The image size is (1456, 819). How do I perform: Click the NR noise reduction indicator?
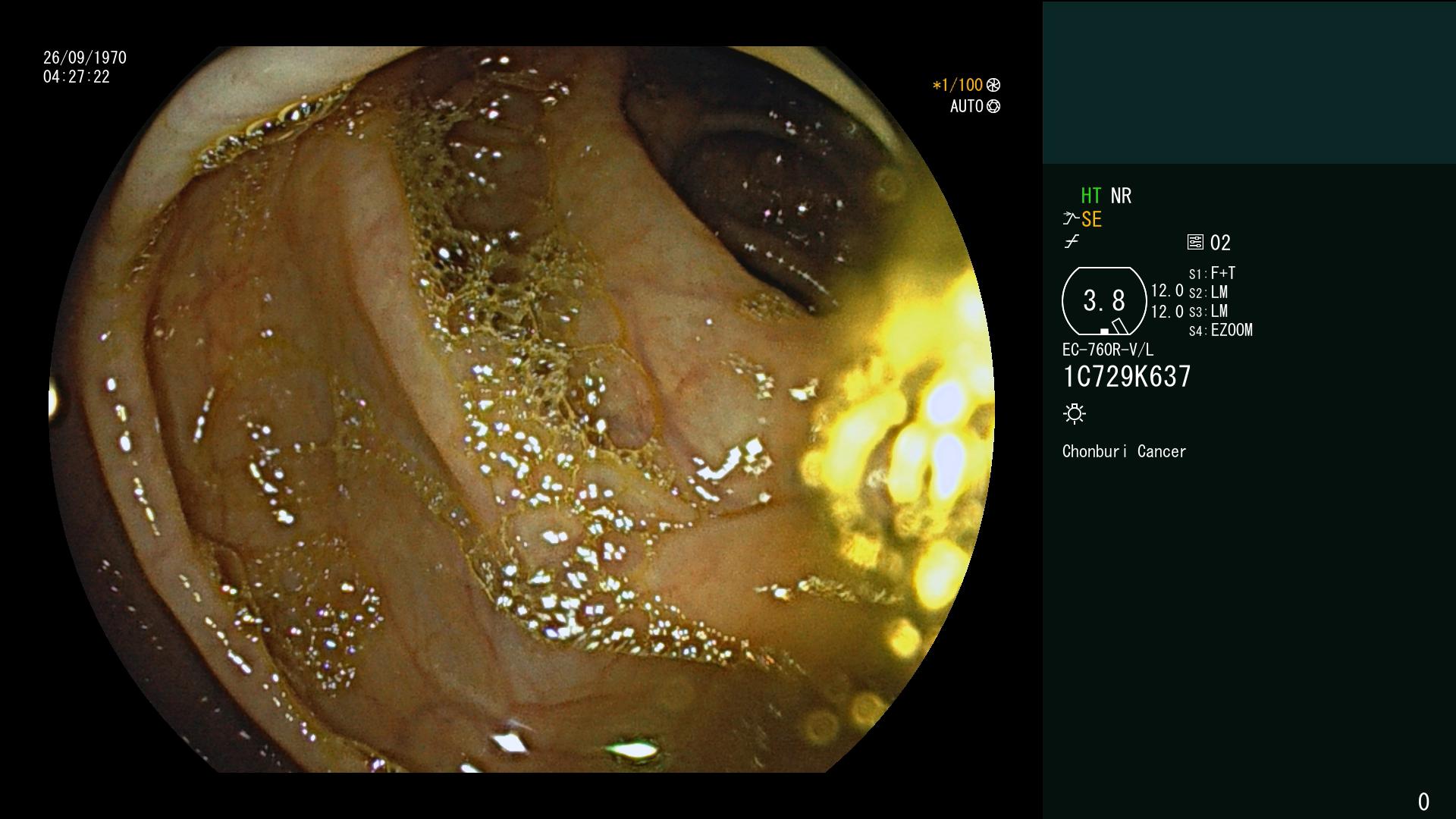point(1121,196)
